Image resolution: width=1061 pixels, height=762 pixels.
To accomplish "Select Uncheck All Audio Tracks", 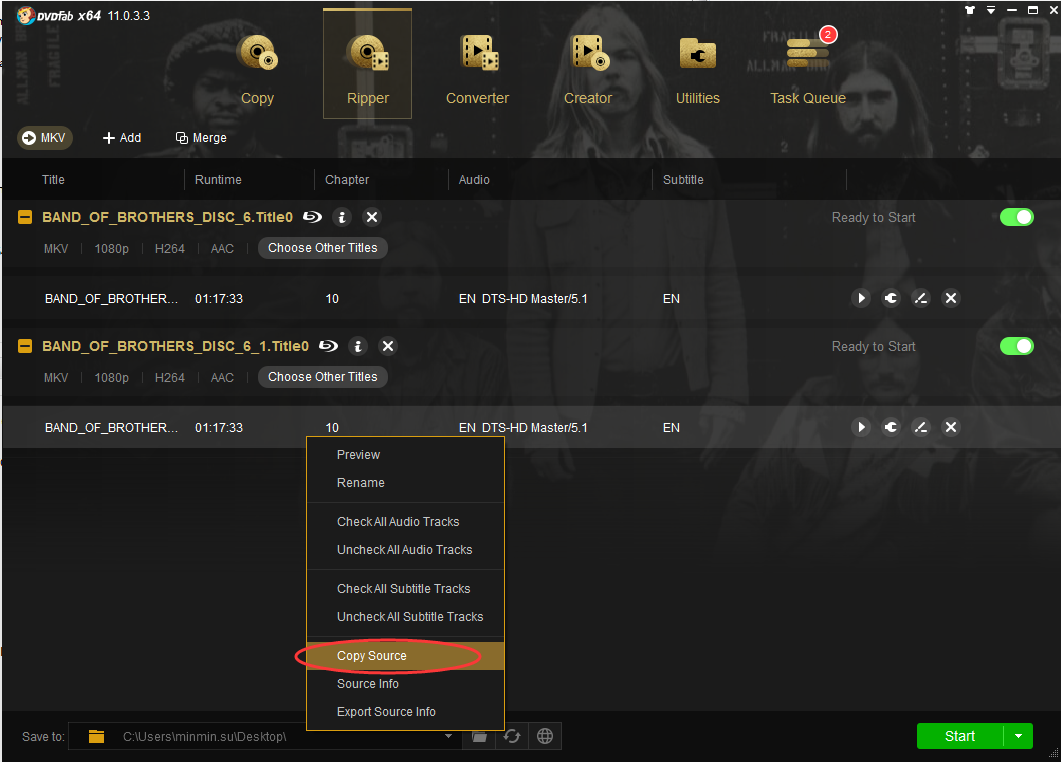I will 405,550.
